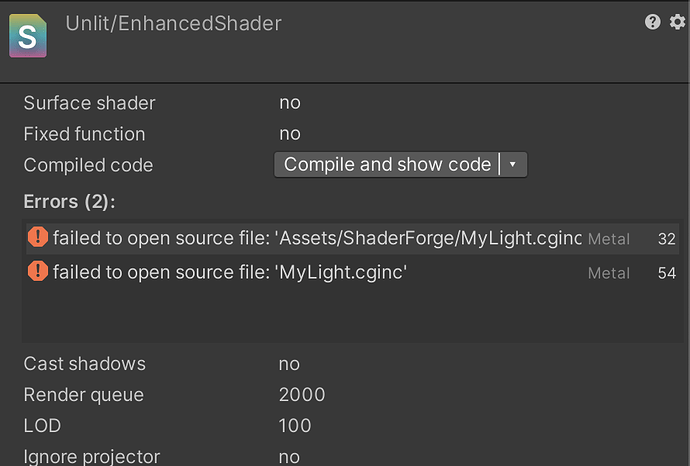Click line number 54 of second error

click(x=667, y=273)
